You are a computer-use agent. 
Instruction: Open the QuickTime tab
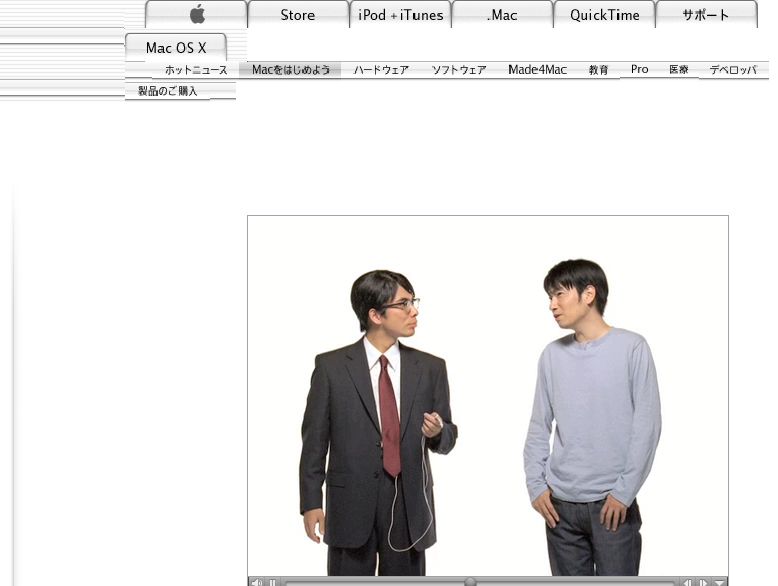(605, 14)
